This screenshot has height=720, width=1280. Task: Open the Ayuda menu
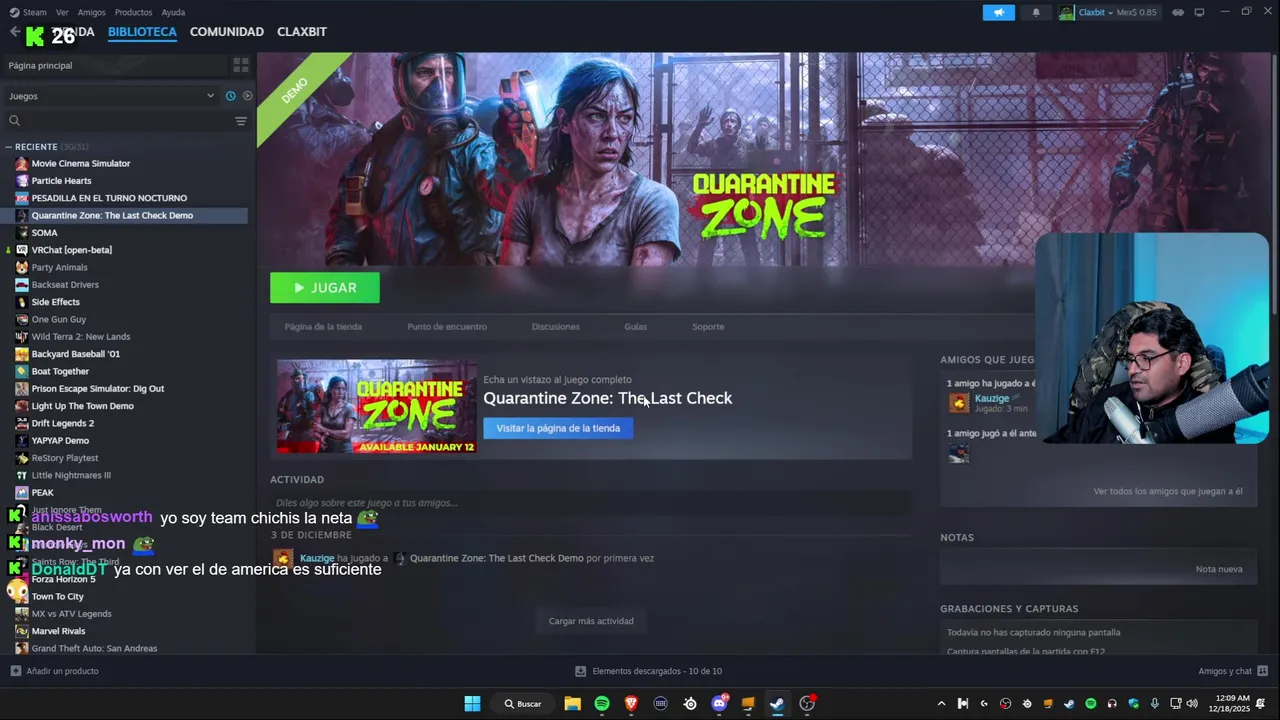[x=173, y=12]
